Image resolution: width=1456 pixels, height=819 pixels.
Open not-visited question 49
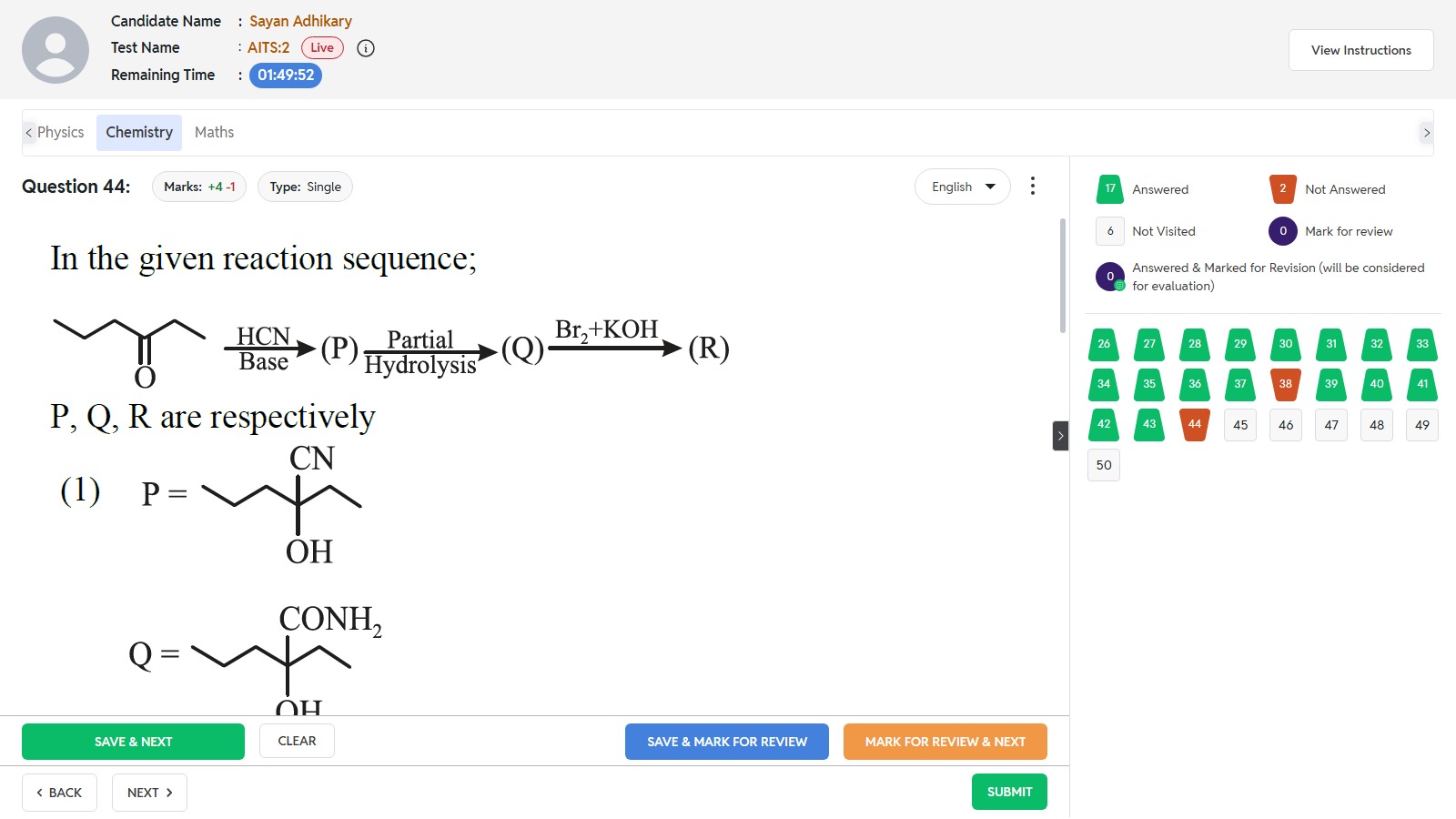point(1422,425)
